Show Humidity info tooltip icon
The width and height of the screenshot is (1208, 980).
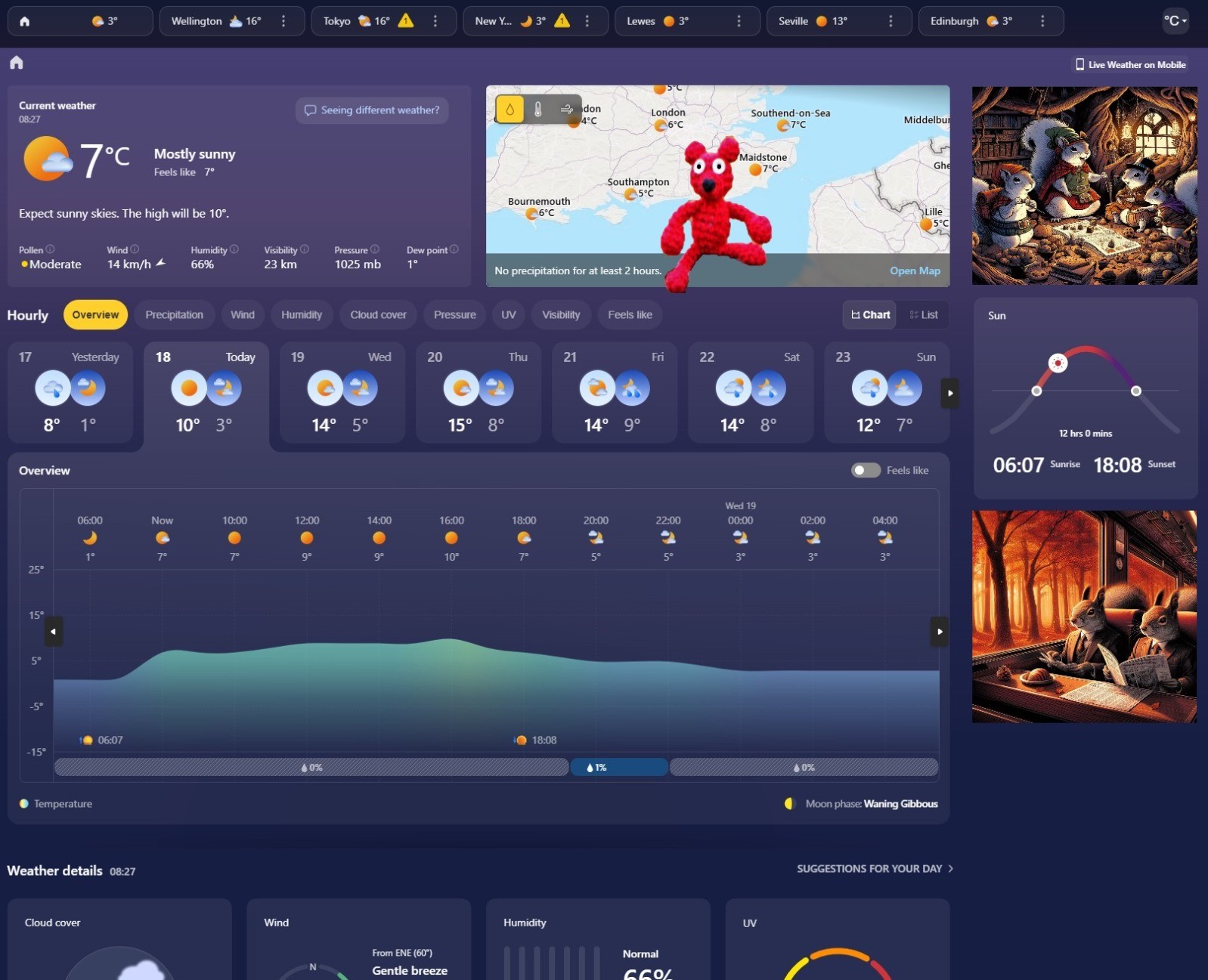pos(234,249)
